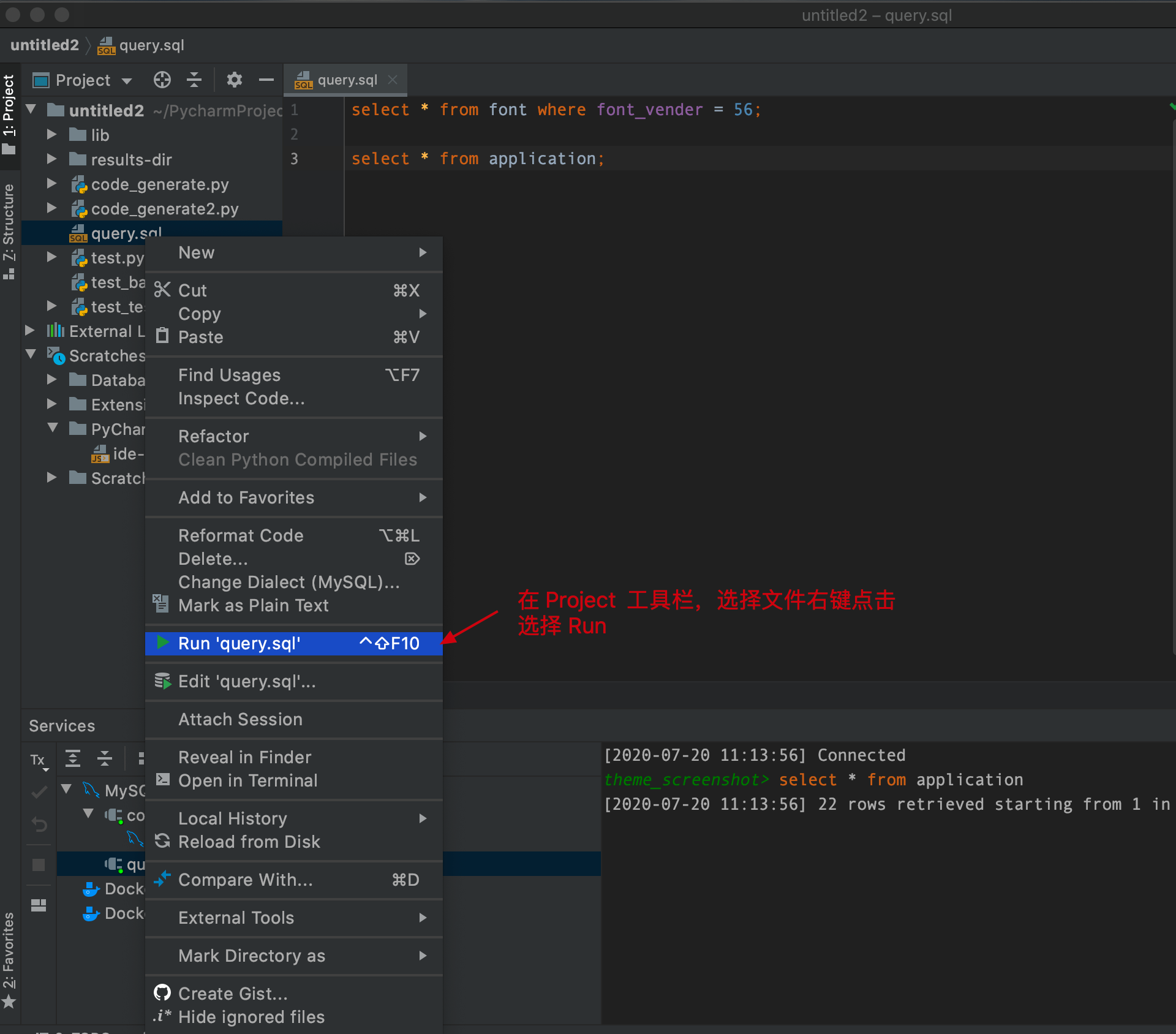Expand External Libraries node
The width and height of the screenshot is (1176, 1034).
click(x=29, y=331)
